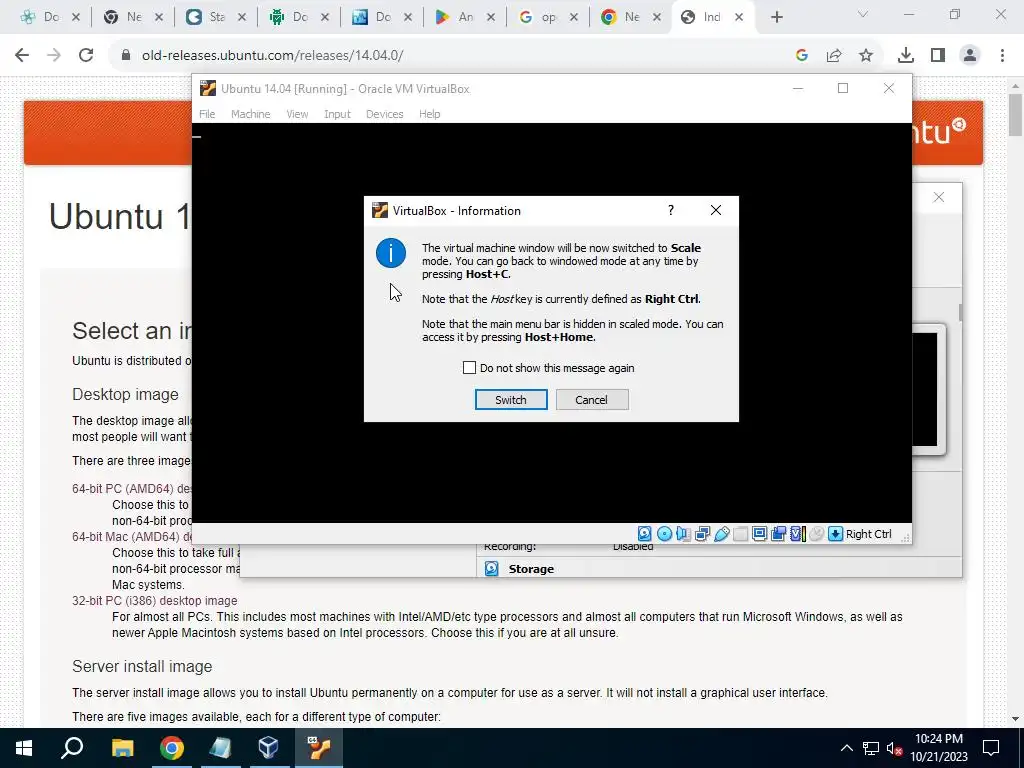Open Devices menu in VM window

385,114
